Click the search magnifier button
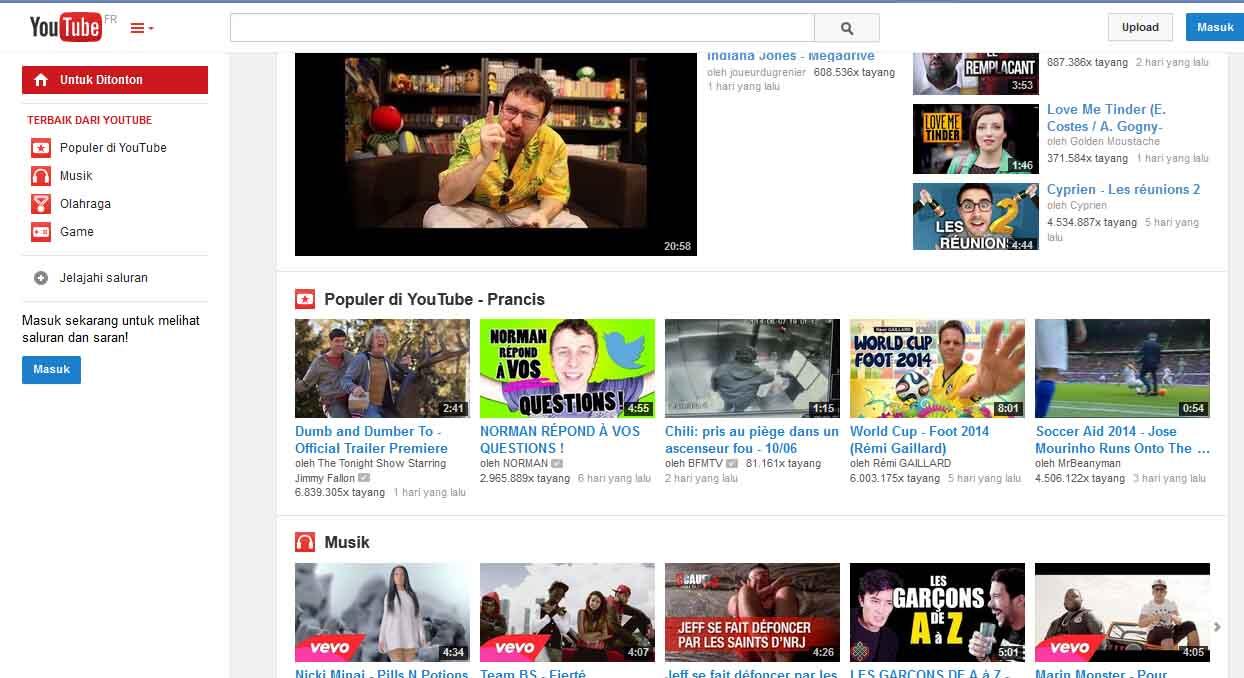Viewport: 1244px width, 678px height. [847, 28]
